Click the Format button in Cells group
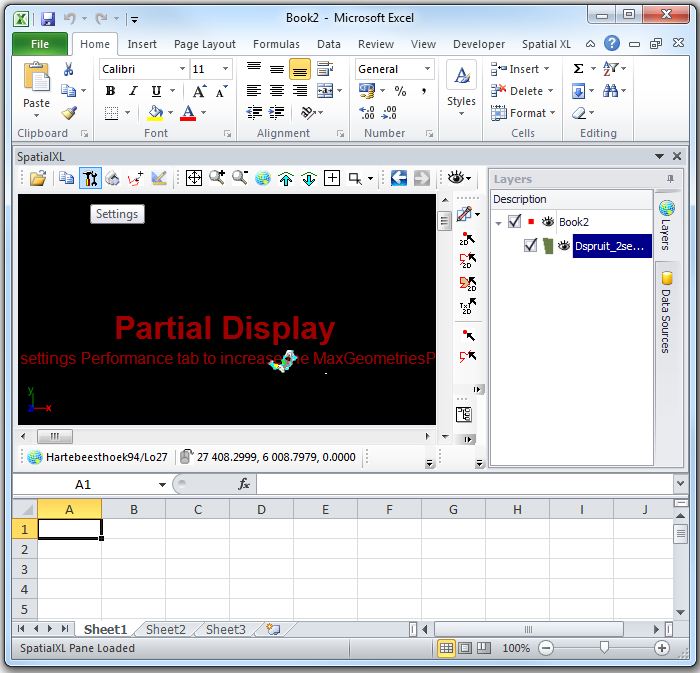This screenshot has width=700, height=673. [526, 113]
